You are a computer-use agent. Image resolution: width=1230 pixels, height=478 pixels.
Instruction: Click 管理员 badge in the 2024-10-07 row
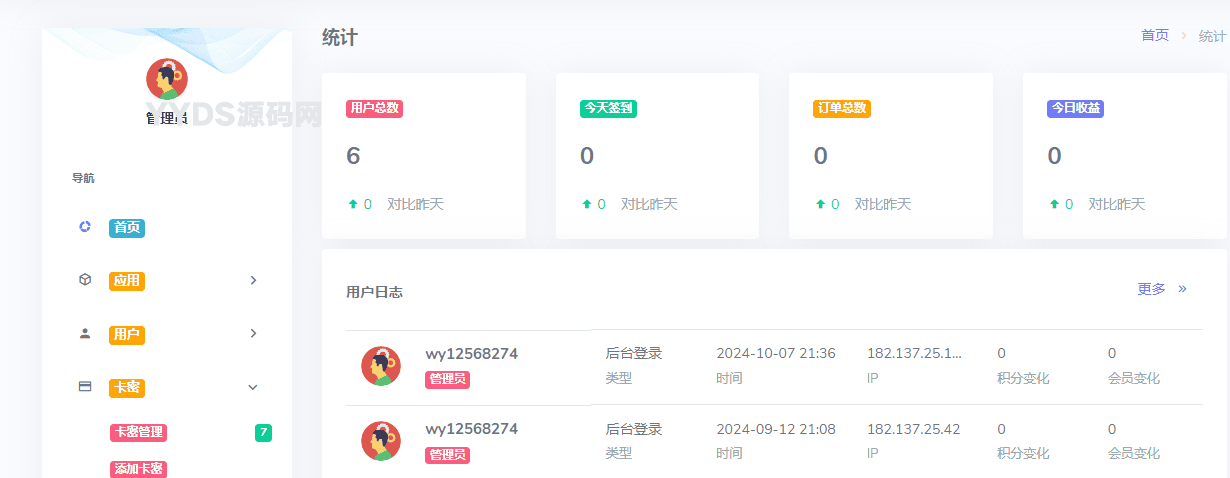(447, 380)
